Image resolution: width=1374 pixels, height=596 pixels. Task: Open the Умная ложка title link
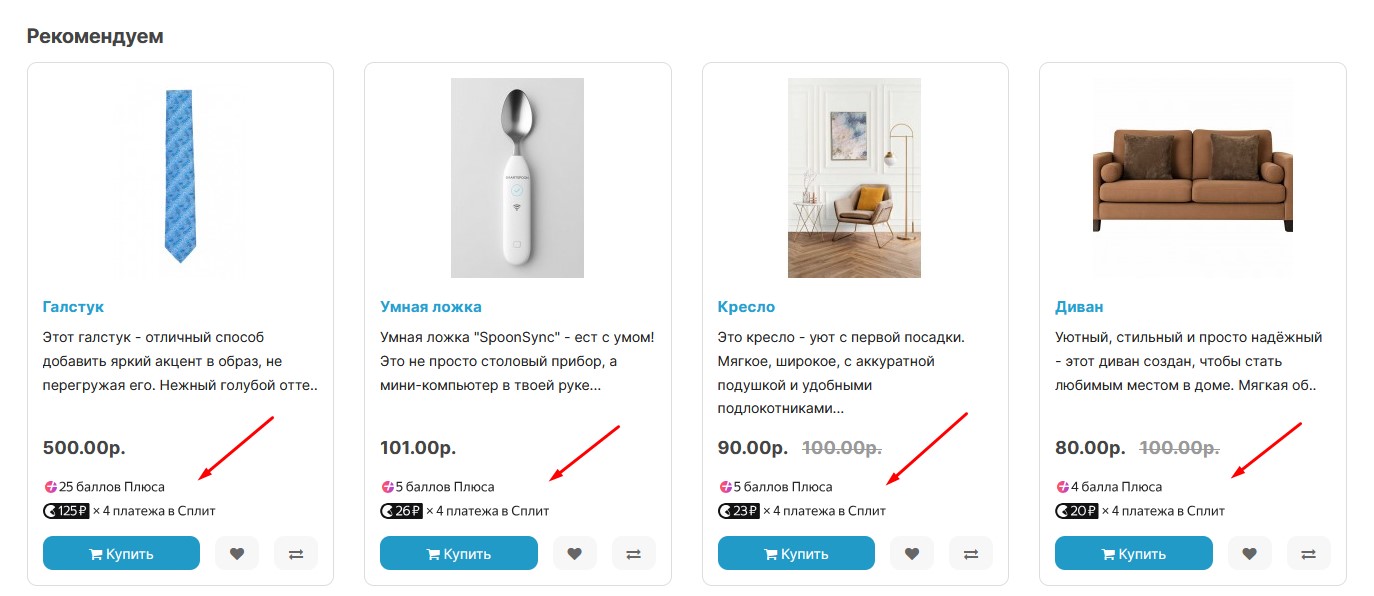(x=431, y=307)
